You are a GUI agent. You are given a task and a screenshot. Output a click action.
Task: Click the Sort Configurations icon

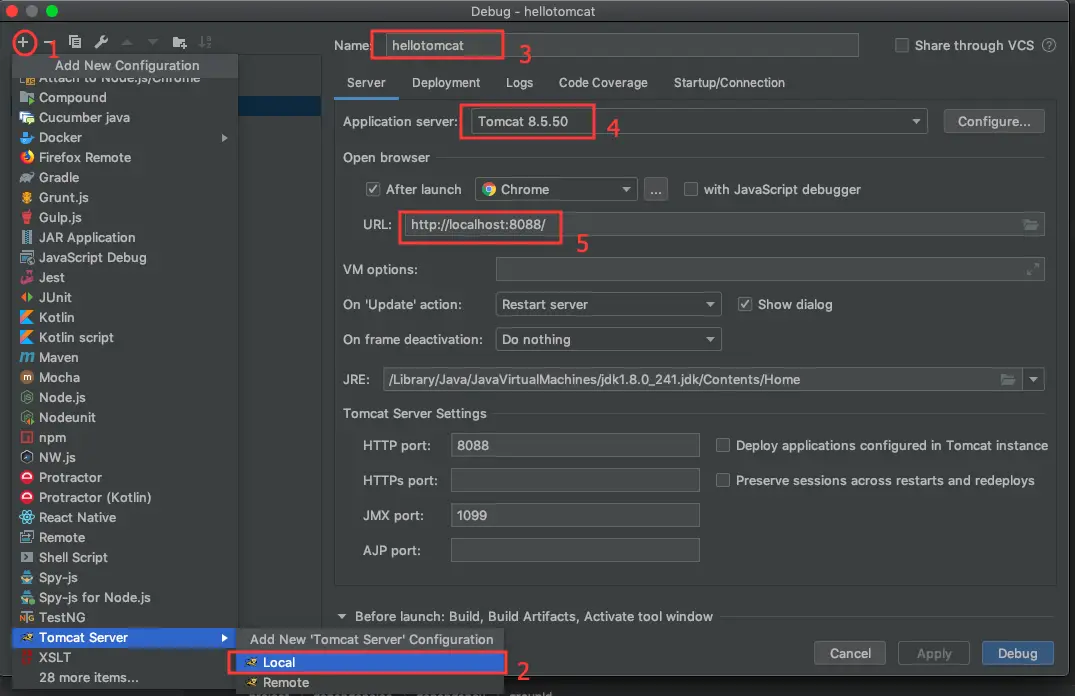(x=205, y=43)
